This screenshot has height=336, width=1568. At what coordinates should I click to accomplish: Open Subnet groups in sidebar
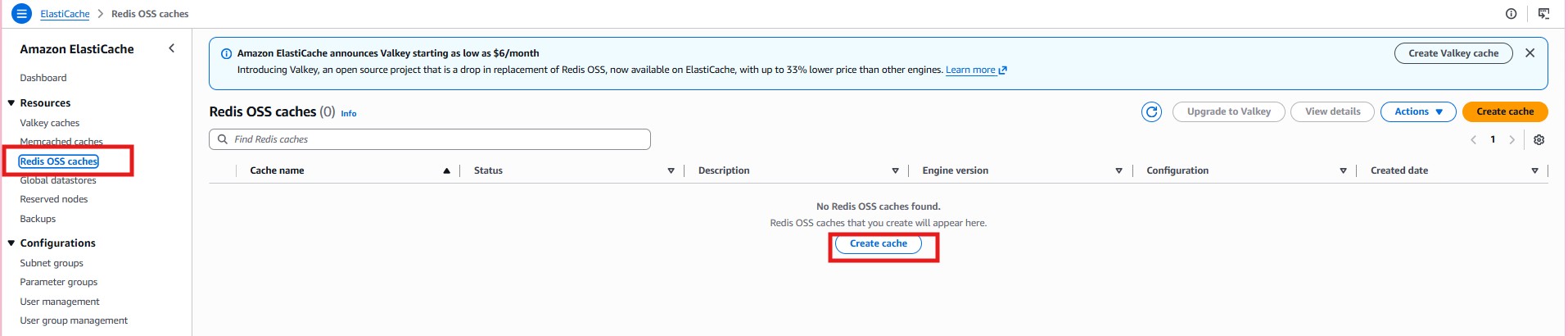pos(52,263)
